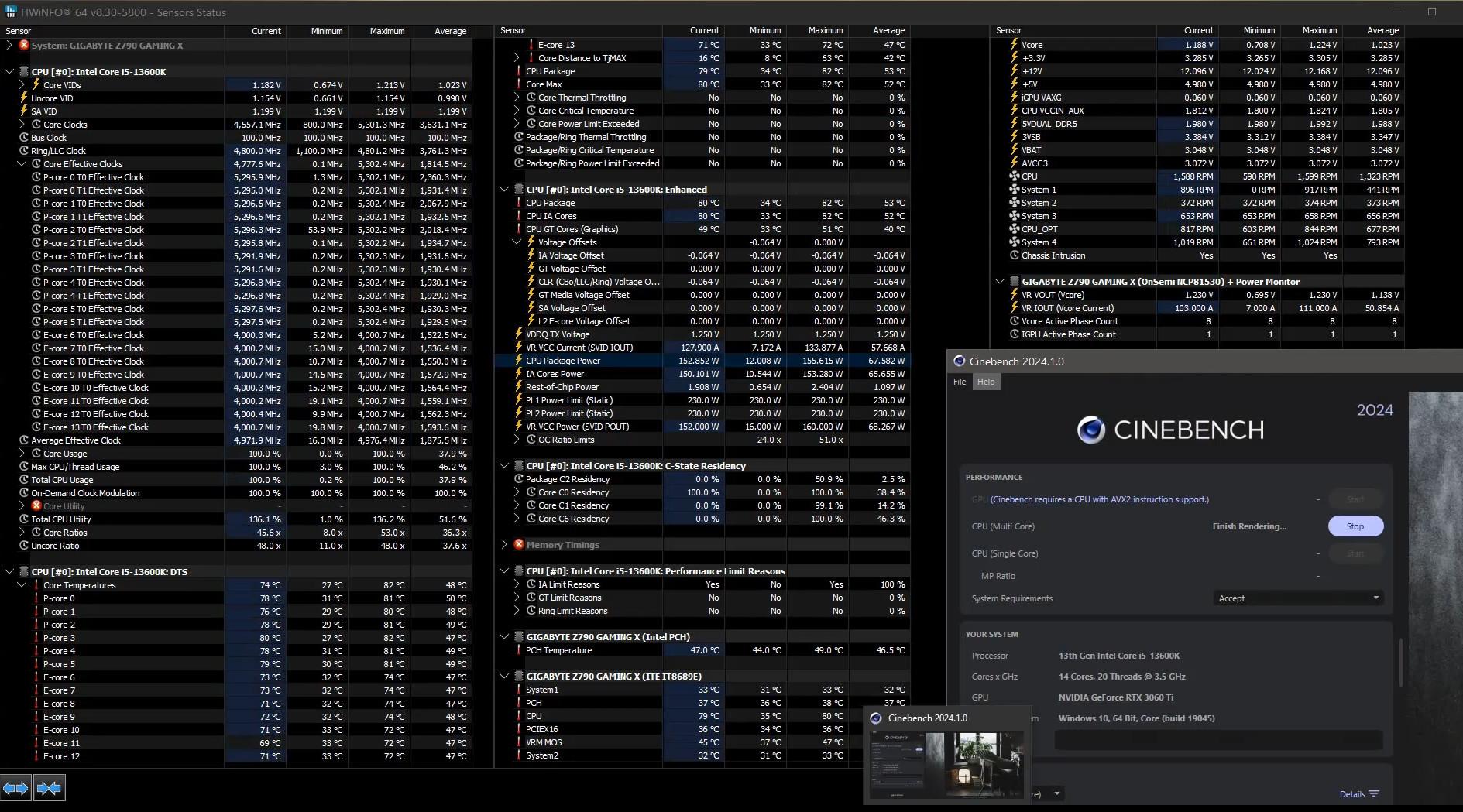Expand the IA Limit Reasons row
Screen dimensions: 1463x812
(x=517, y=584)
